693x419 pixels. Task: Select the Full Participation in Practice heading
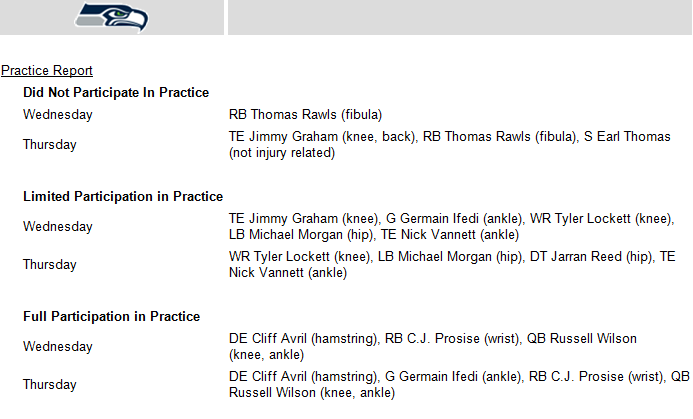[x=111, y=316]
